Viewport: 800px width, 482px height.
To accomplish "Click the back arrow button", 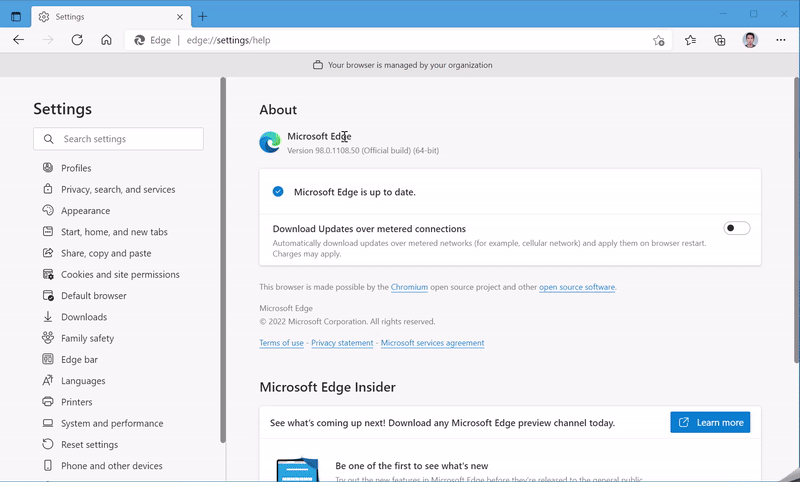I will [18, 40].
